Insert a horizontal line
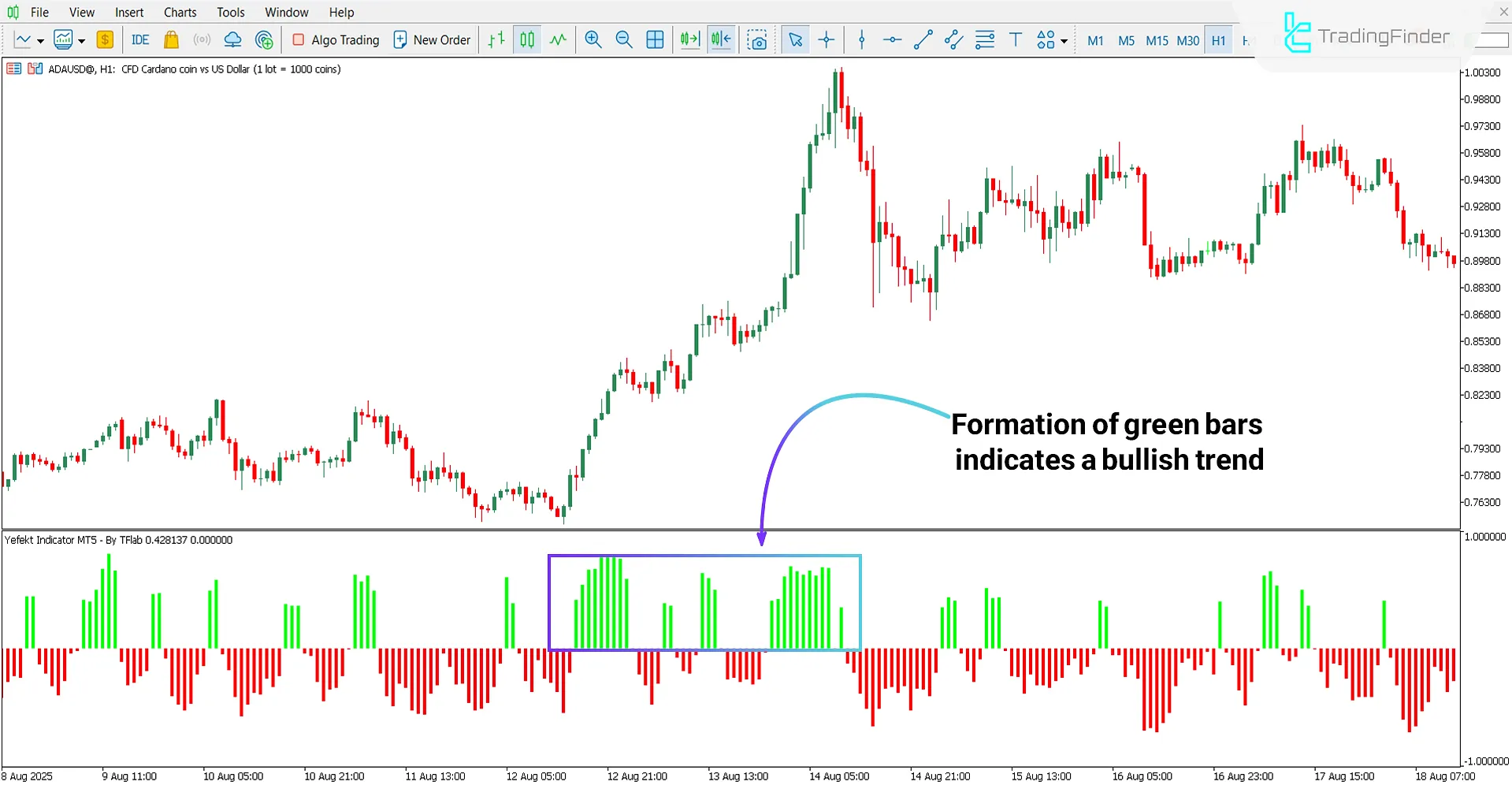 pos(892,39)
